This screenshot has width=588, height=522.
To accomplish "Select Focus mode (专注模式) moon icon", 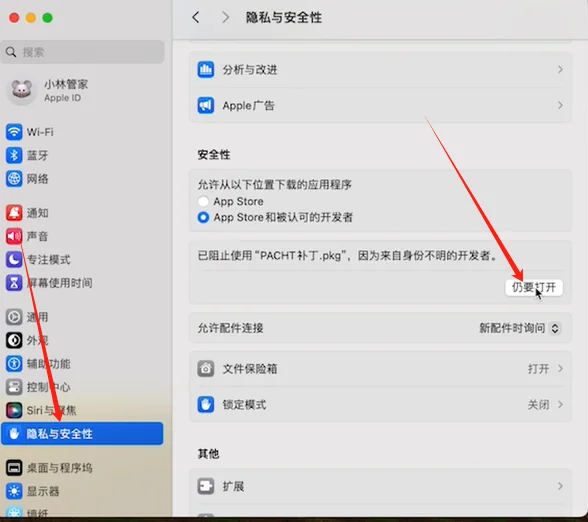I will point(14,260).
